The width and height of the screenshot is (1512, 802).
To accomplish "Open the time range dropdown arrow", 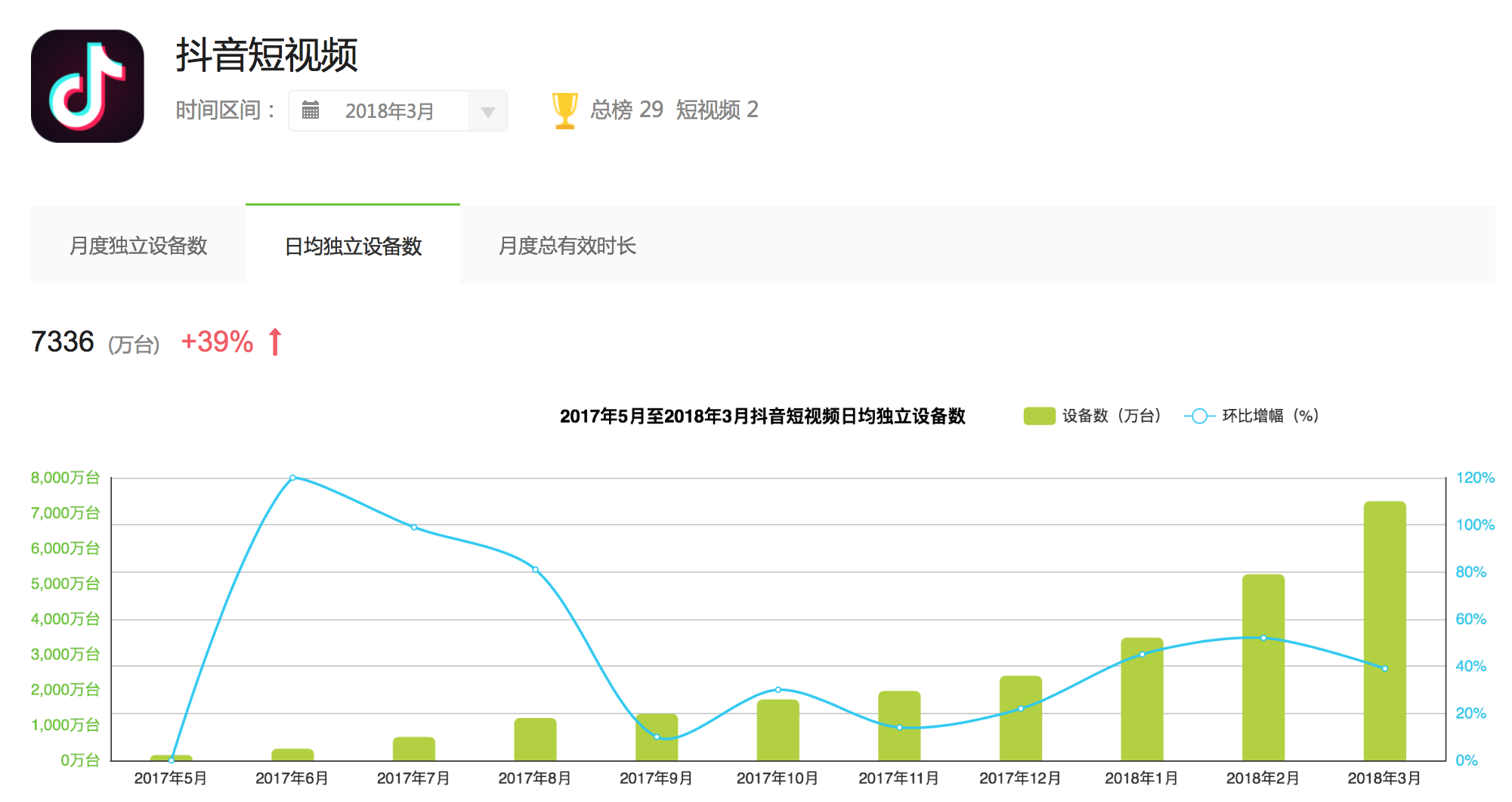I will tap(487, 112).
